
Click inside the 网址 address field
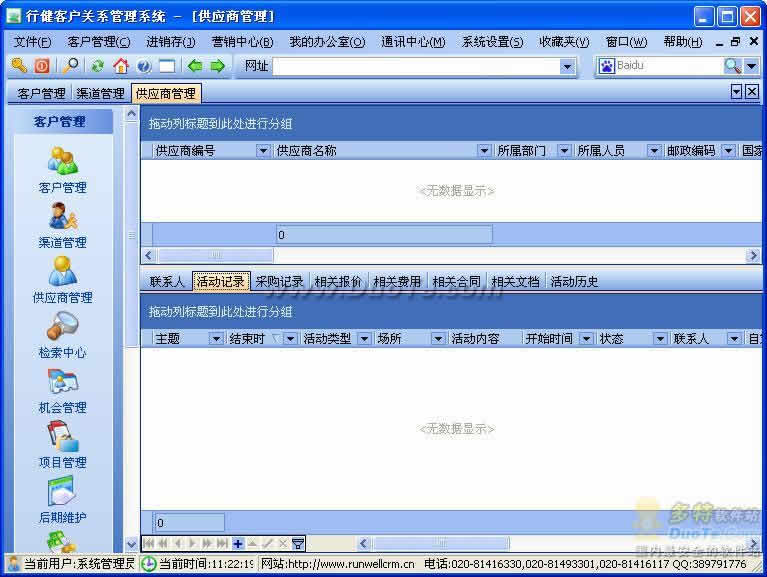pyautogui.click(x=416, y=66)
